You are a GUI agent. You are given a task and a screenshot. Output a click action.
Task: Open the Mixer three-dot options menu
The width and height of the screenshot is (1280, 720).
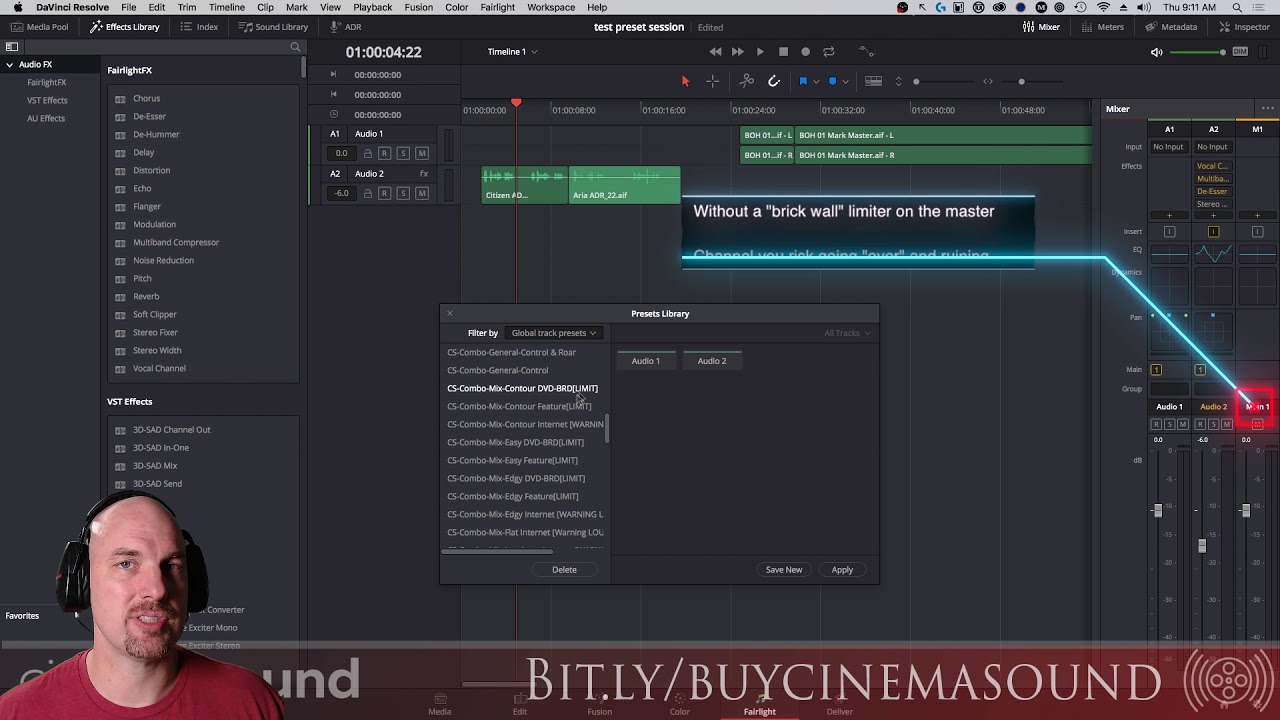click(1267, 109)
